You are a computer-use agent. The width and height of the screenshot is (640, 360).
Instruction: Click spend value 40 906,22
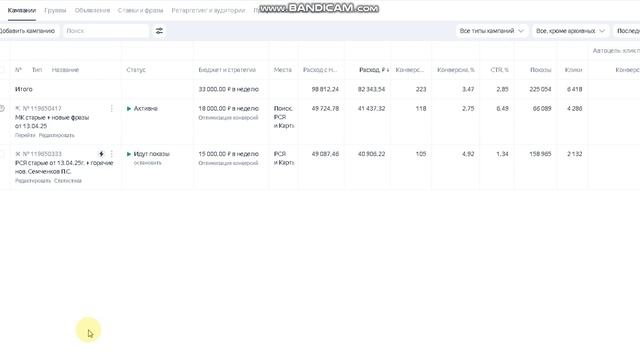(371, 154)
